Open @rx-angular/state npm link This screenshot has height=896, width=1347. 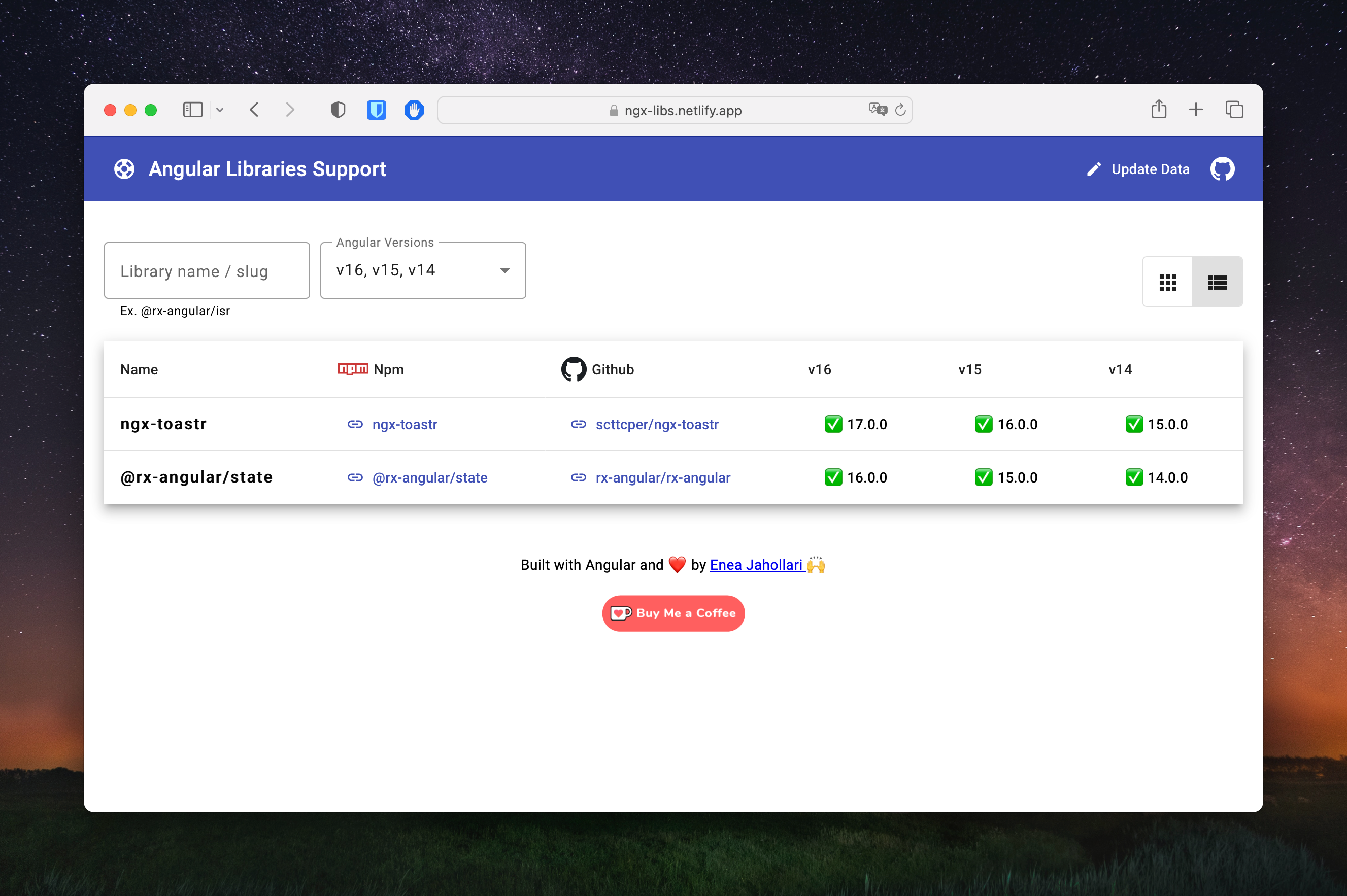(429, 478)
